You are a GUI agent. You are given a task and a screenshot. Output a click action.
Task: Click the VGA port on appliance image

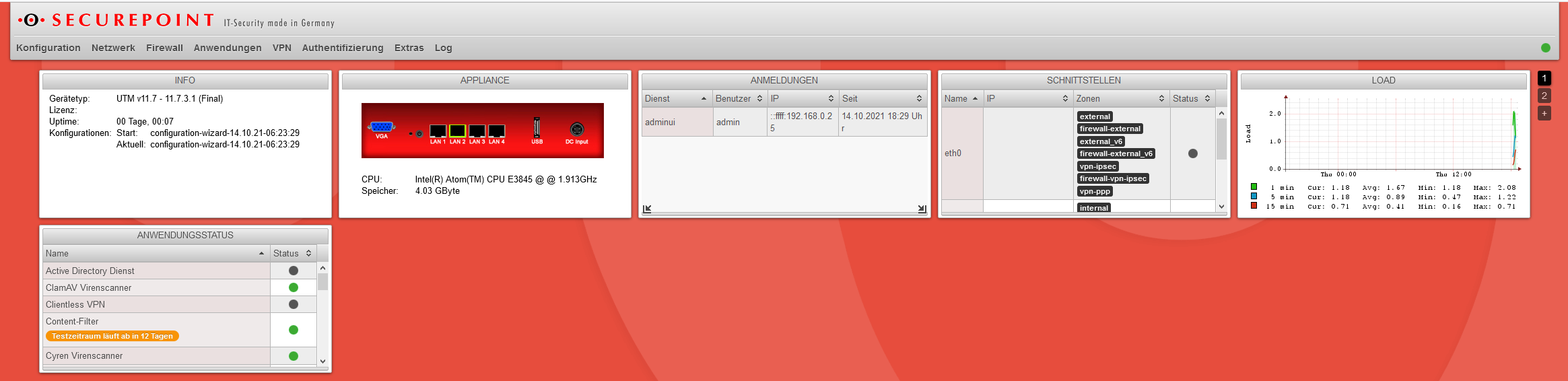click(382, 127)
